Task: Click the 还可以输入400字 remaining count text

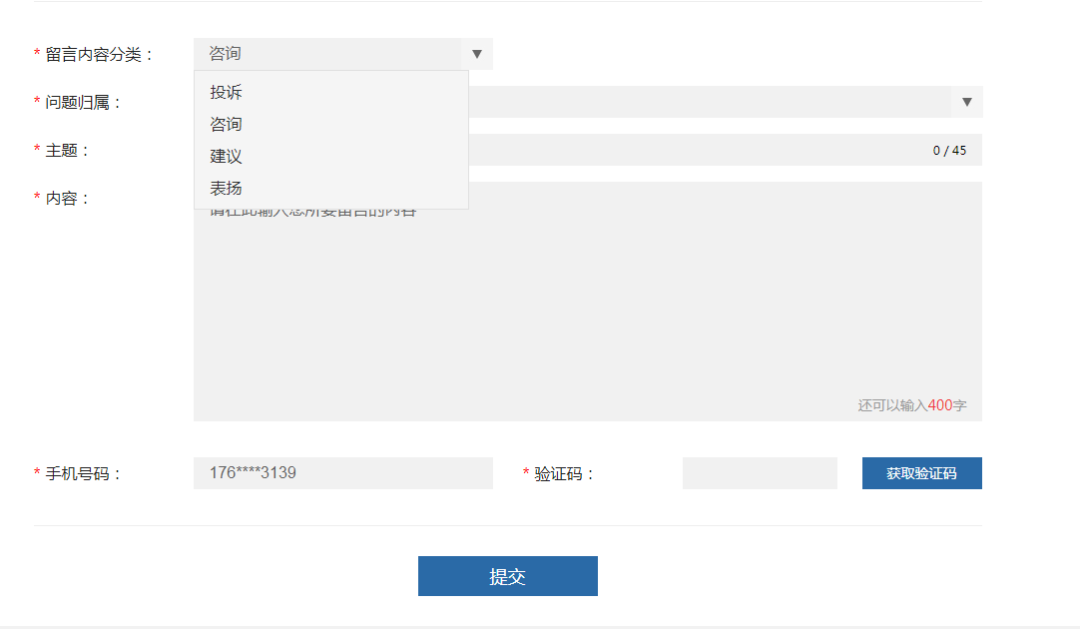Action: pos(911,406)
